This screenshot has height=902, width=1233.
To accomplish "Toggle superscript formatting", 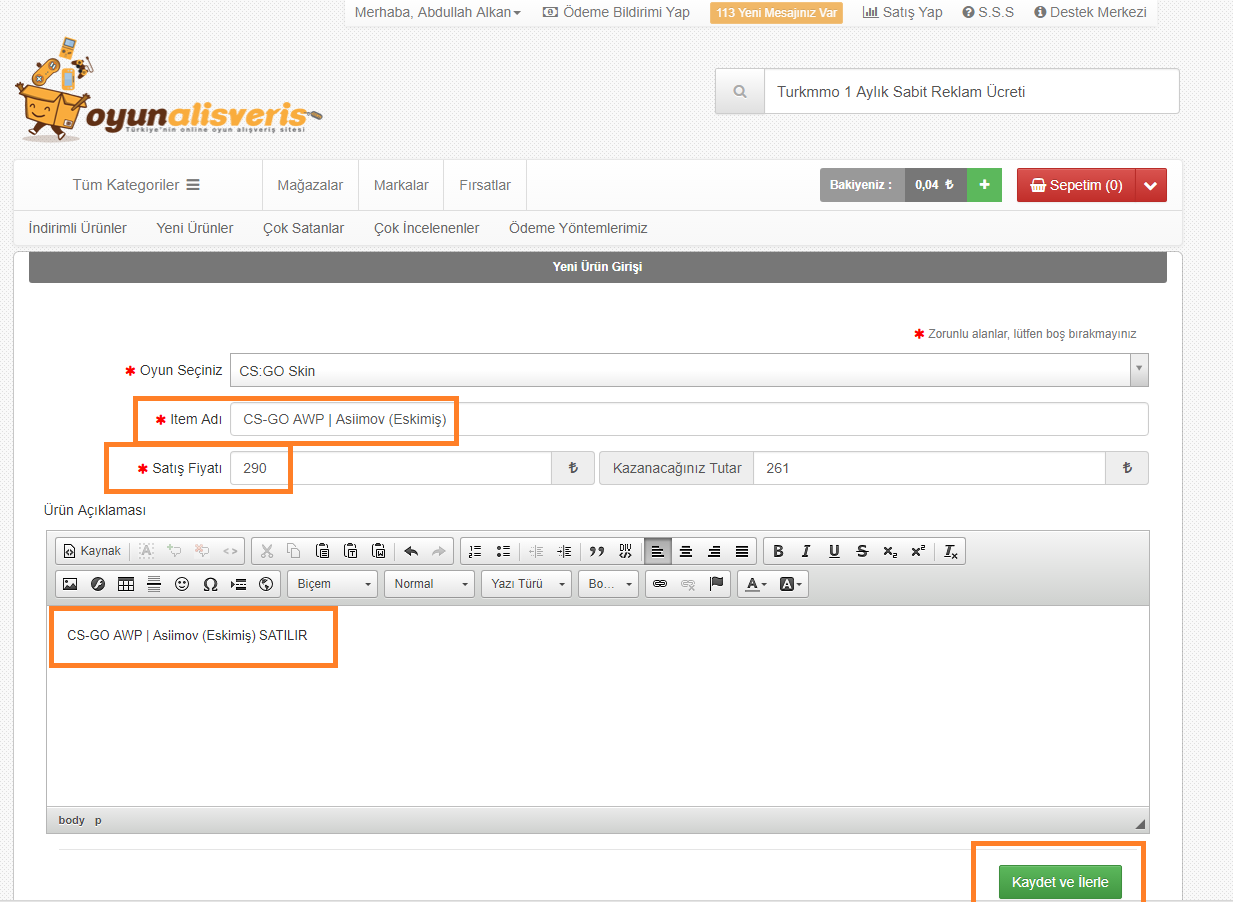I will 918,551.
